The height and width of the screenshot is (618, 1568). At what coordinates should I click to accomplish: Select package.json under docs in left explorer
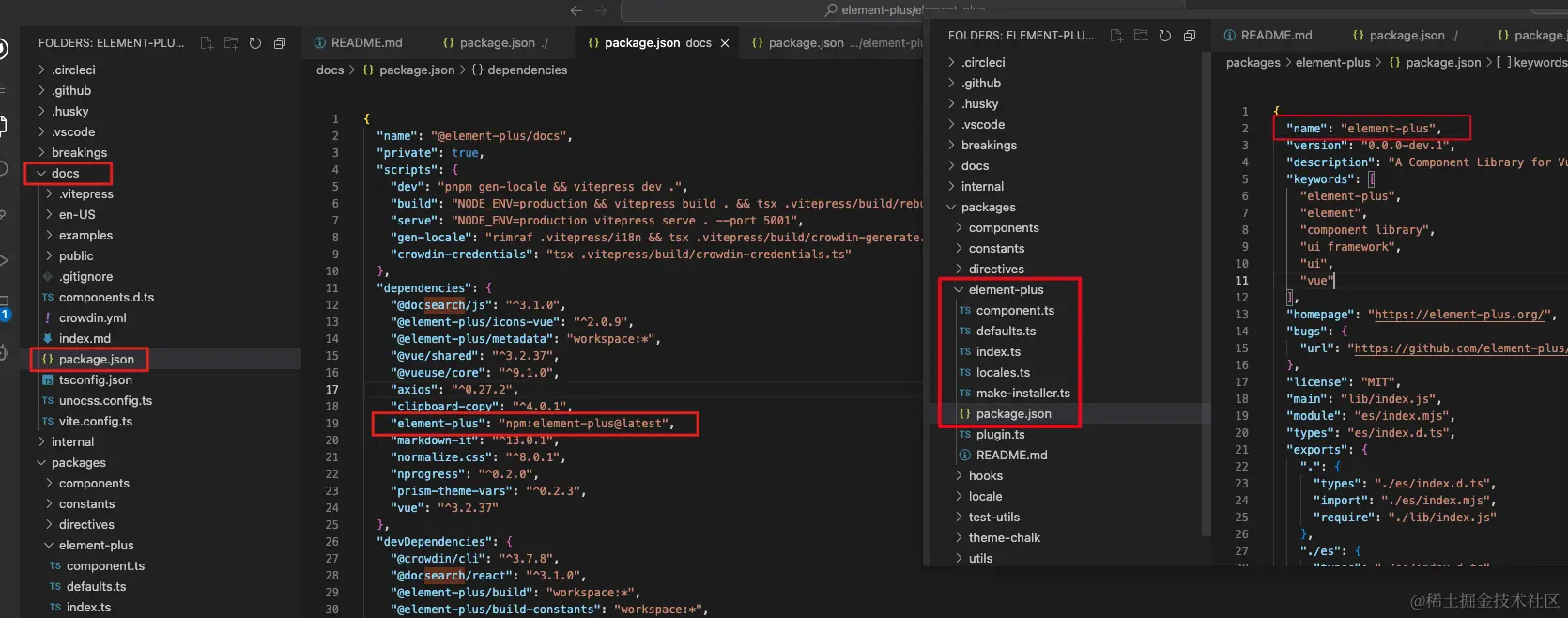[96, 360]
